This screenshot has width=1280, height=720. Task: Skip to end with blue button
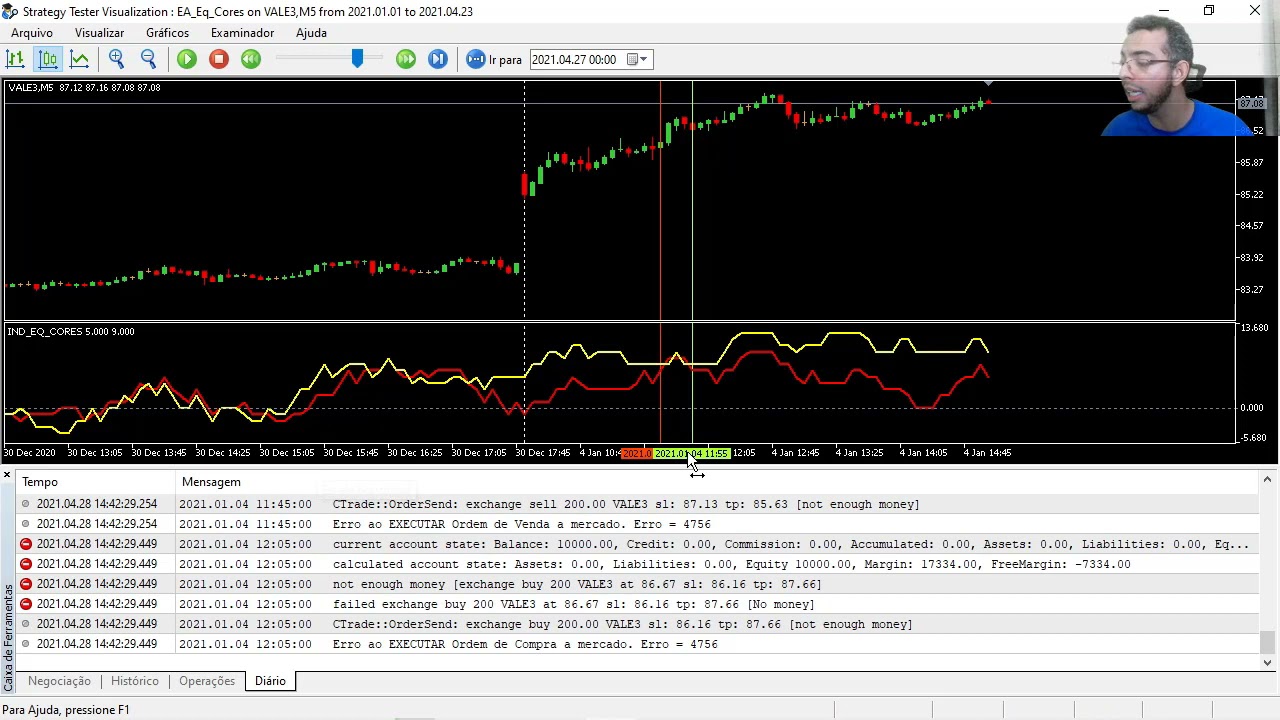tap(438, 59)
